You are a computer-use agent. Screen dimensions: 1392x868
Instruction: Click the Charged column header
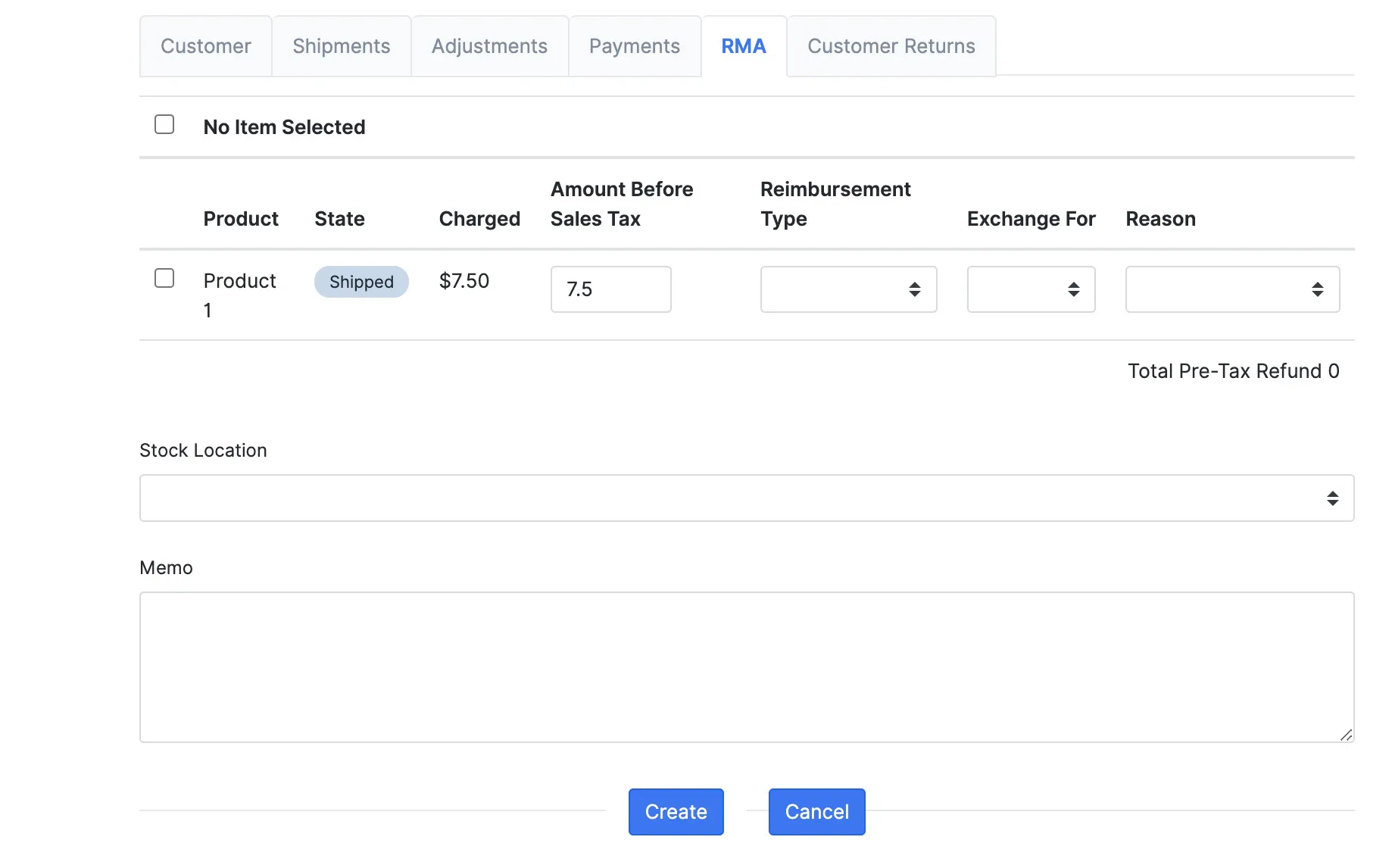(x=479, y=219)
